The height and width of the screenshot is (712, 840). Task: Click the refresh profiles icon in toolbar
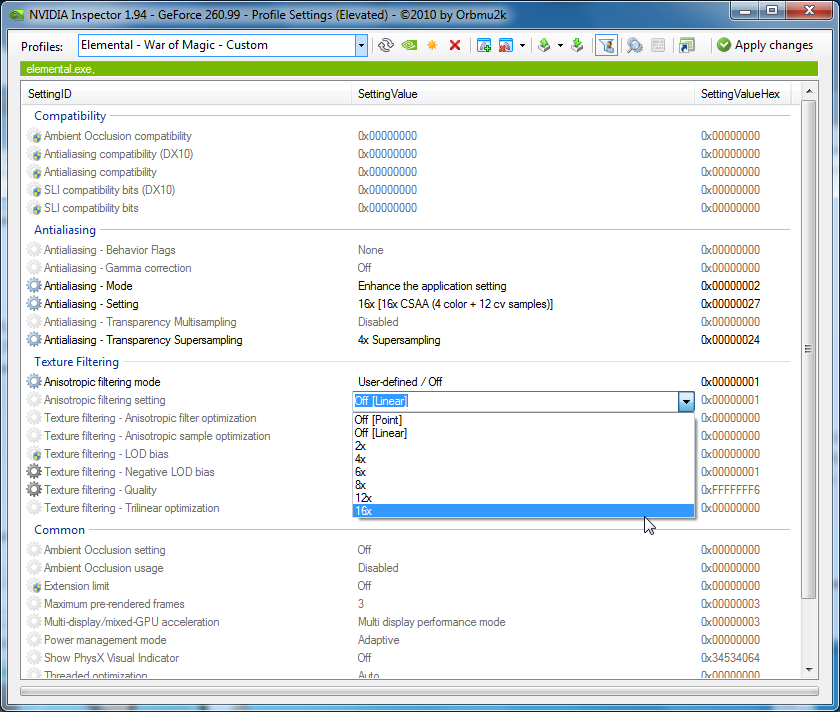coord(386,45)
